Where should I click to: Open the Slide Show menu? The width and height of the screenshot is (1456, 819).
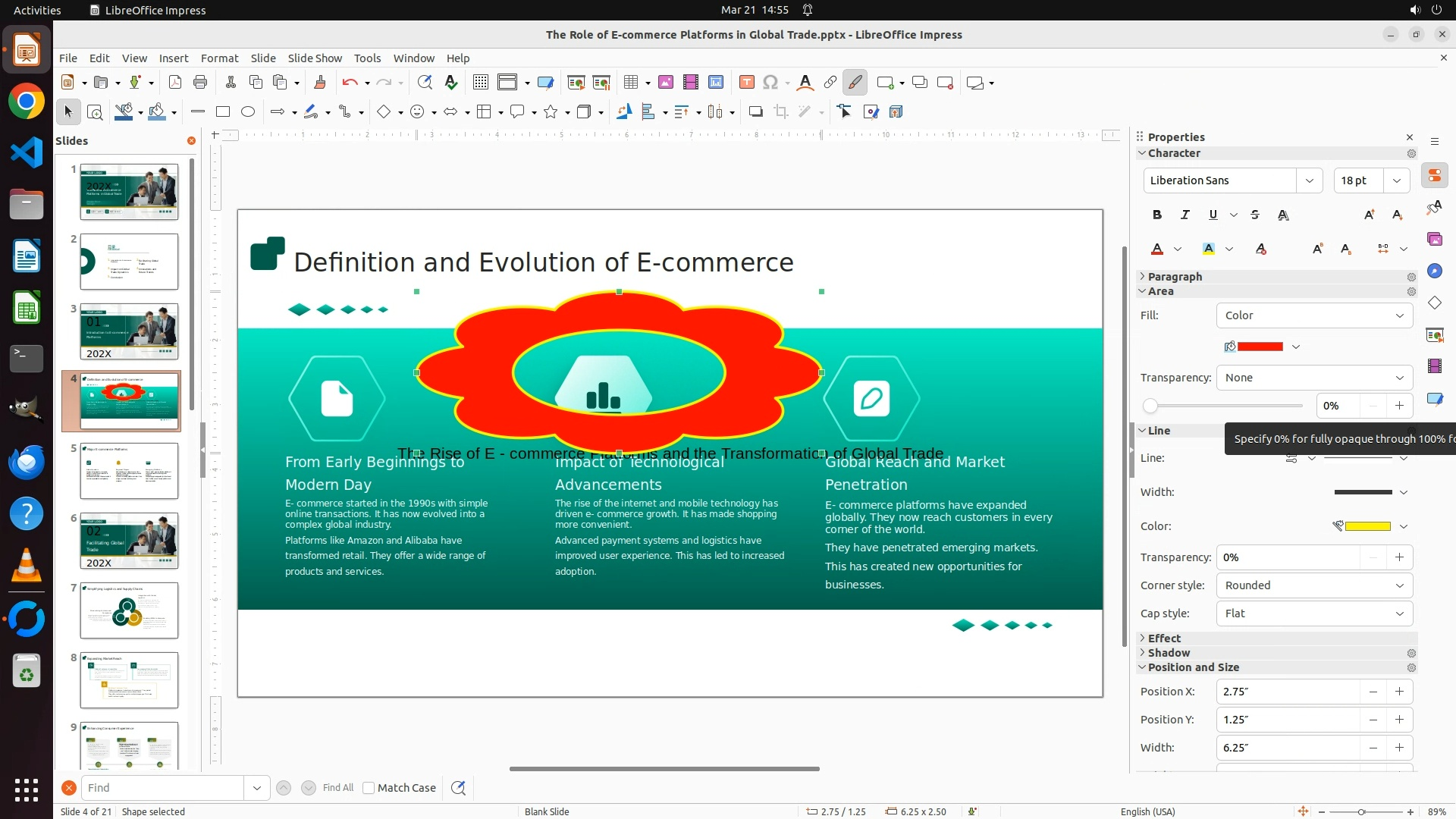tap(315, 58)
